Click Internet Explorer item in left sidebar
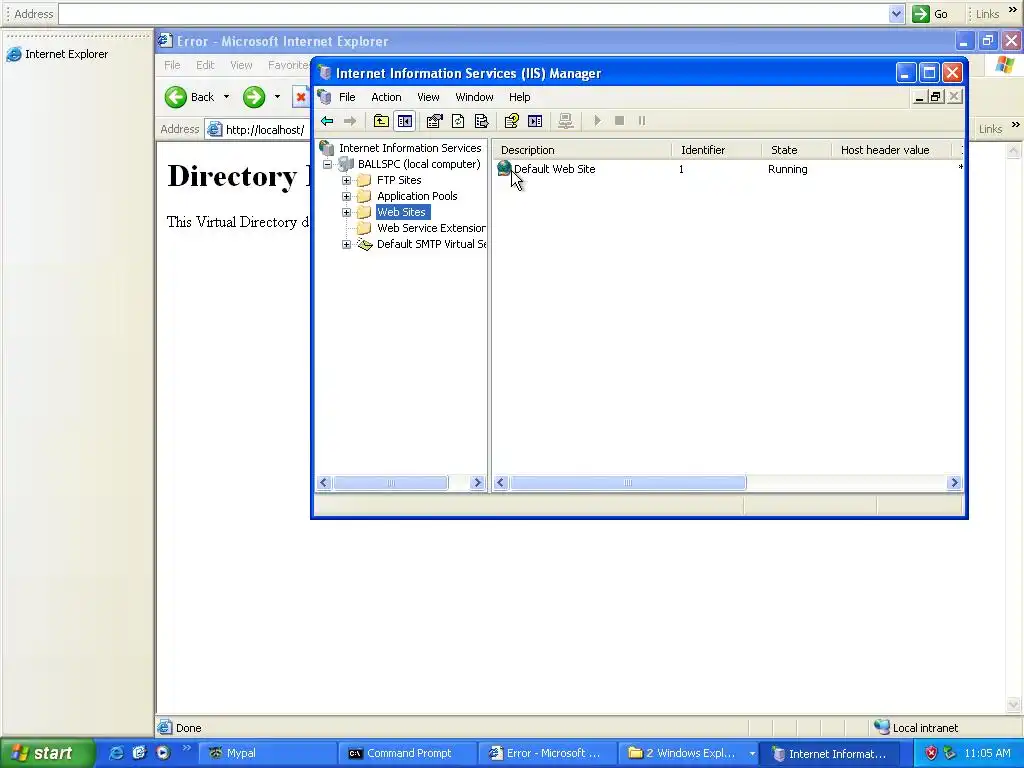This screenshot has height=768, width=1024. tap(57, 54)
